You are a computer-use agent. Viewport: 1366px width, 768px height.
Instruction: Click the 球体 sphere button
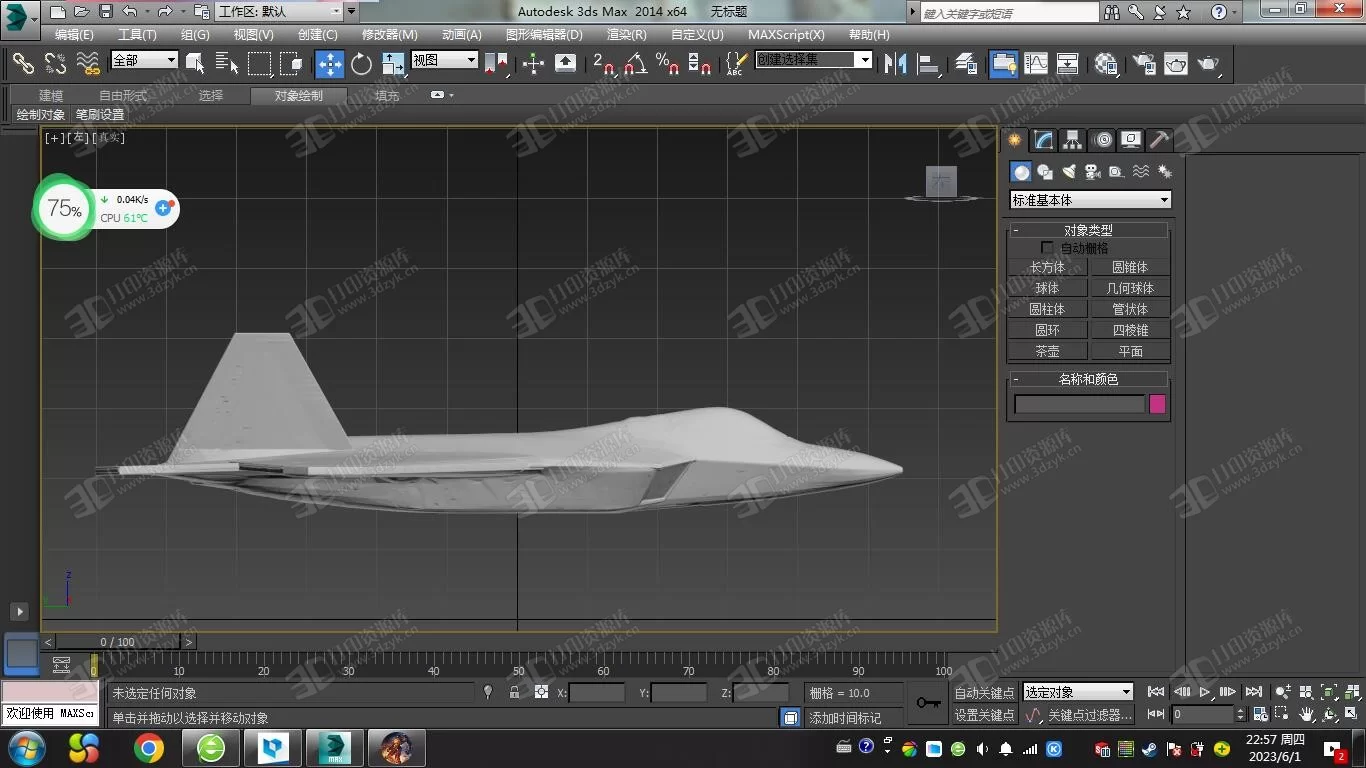point(1047,288)
